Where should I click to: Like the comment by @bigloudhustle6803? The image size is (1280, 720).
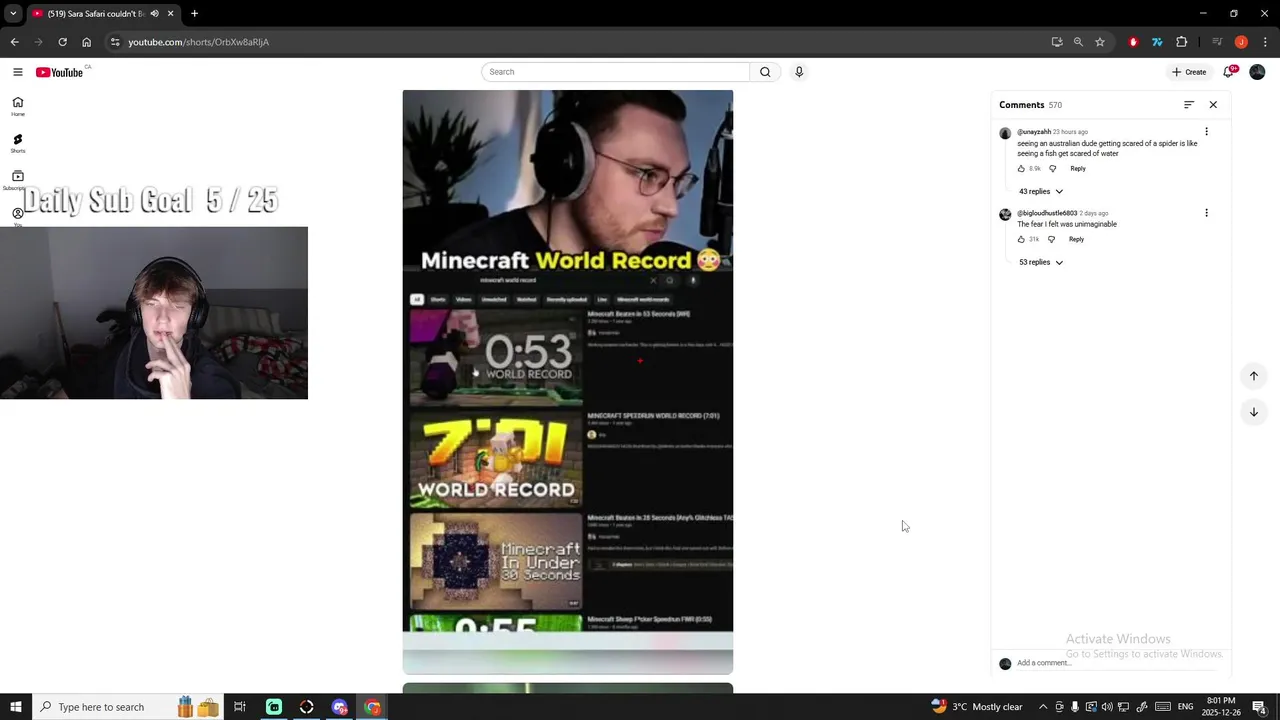1021,239
